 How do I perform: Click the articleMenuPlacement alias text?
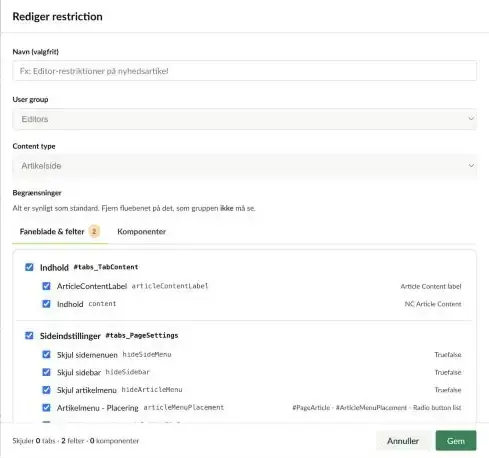(x=183, y=407)
